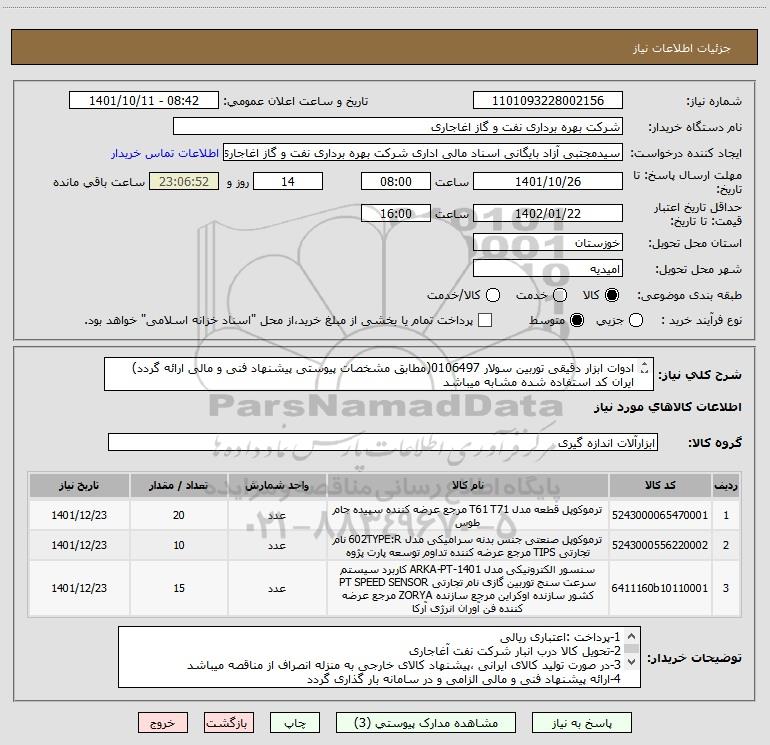Open the اطلاعات تماس خریدار link
The image size is (770, 745).
[x=165, y=153]
